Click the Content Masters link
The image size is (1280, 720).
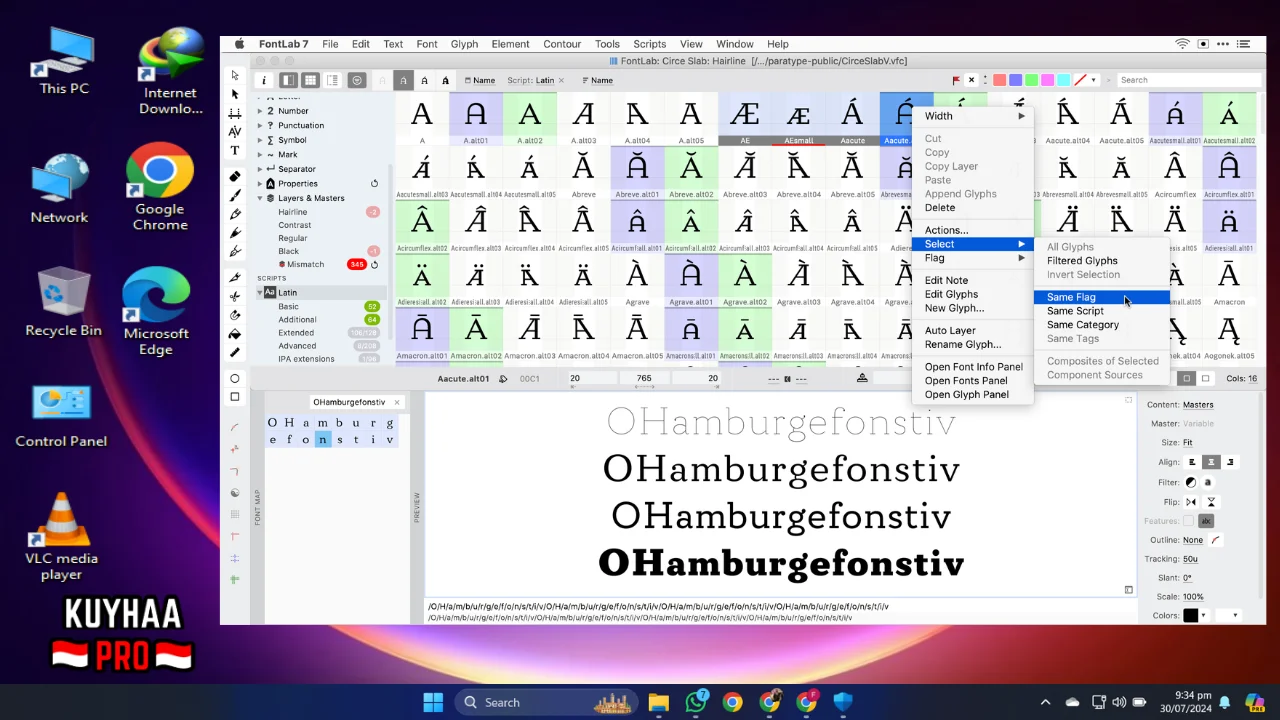click(1198, 405)
